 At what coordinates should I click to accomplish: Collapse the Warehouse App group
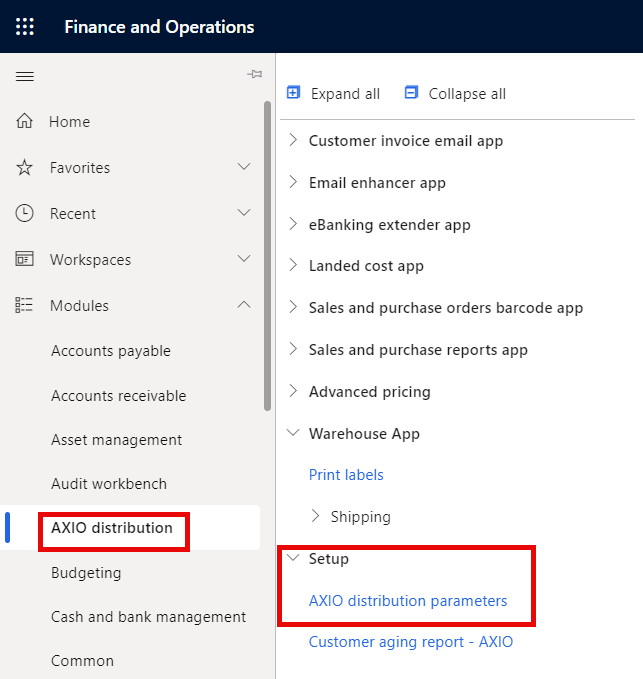point(293,434)
